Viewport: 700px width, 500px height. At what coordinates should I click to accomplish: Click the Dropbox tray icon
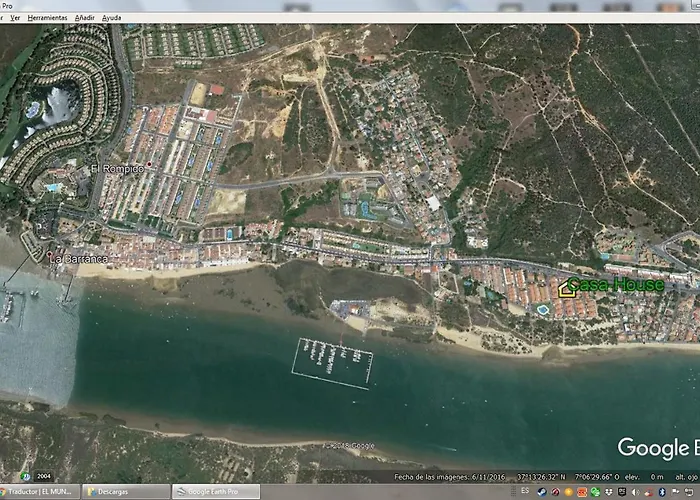[x=609, y=492]
